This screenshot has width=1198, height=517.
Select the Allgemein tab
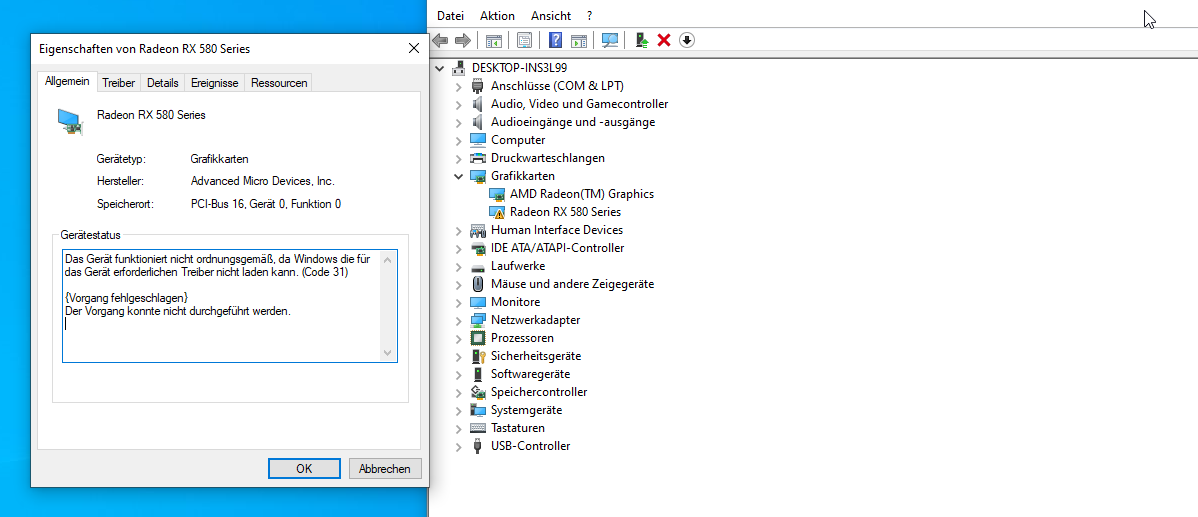pyautogui.click(x=67, y=81)
